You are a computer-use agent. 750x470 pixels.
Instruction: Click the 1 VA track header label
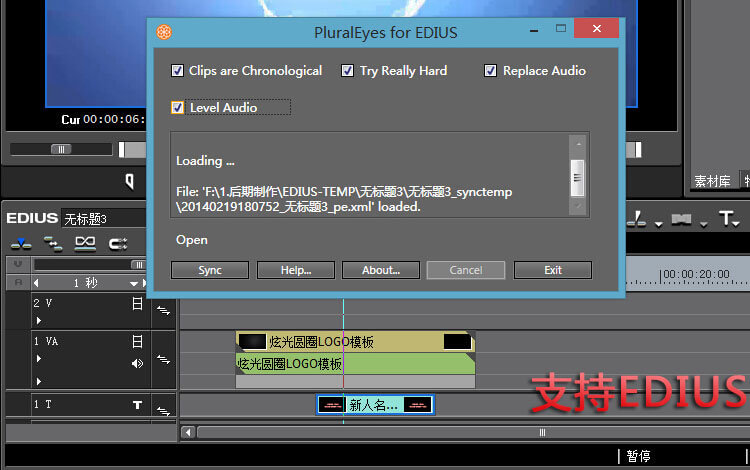point(46,341)
